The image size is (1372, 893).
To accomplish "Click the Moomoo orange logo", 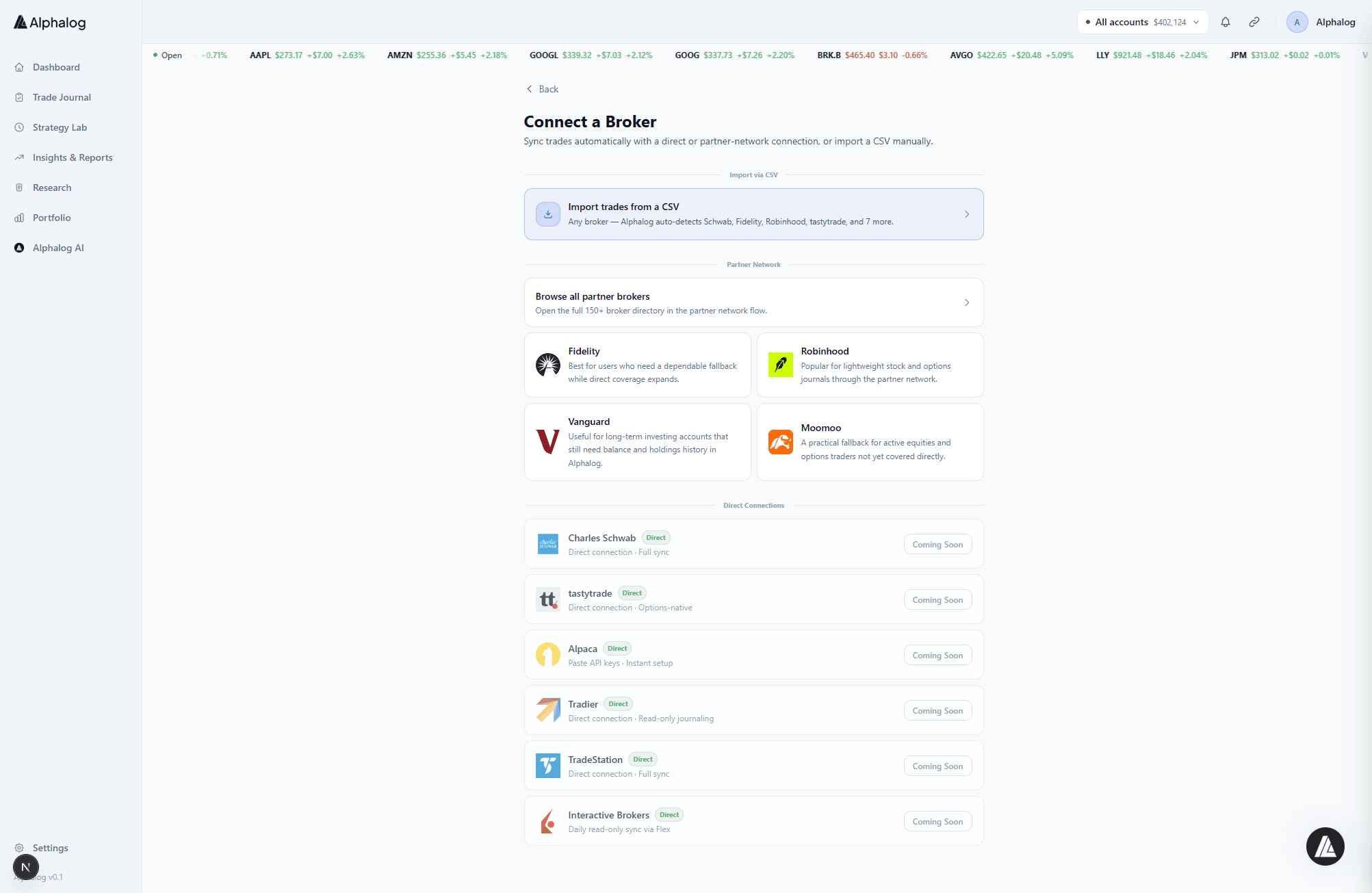I will [x=781, y=442].
